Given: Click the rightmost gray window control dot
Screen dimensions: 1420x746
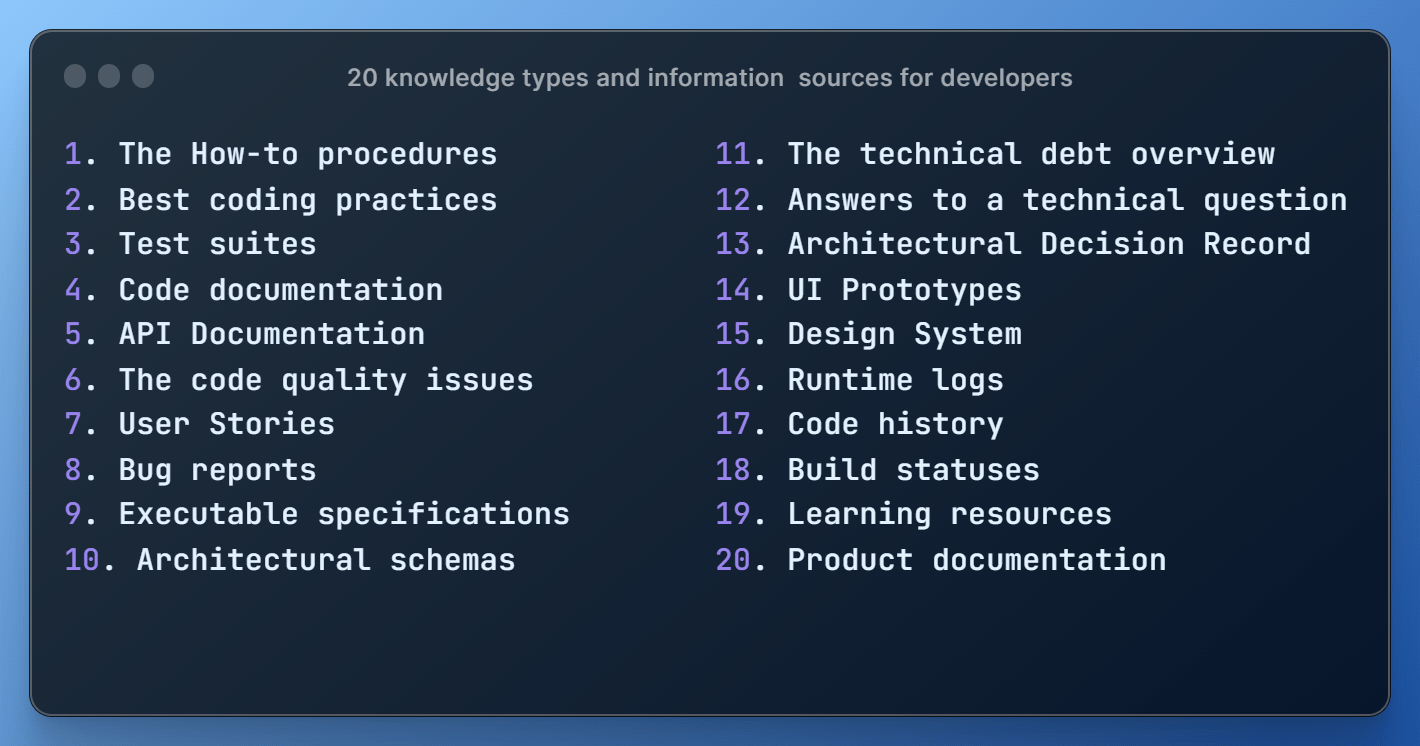Looking at the screenshot, I should click(143, 76).
